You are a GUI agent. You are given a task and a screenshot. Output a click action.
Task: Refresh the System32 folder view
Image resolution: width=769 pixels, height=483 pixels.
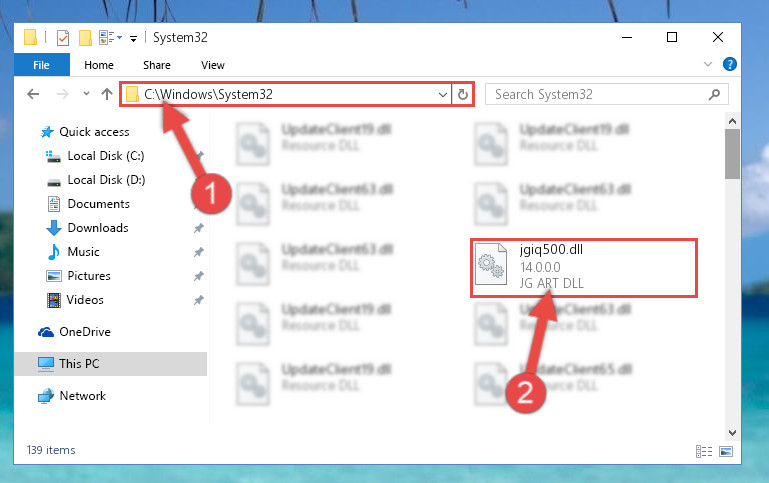[x=462, y=94]
